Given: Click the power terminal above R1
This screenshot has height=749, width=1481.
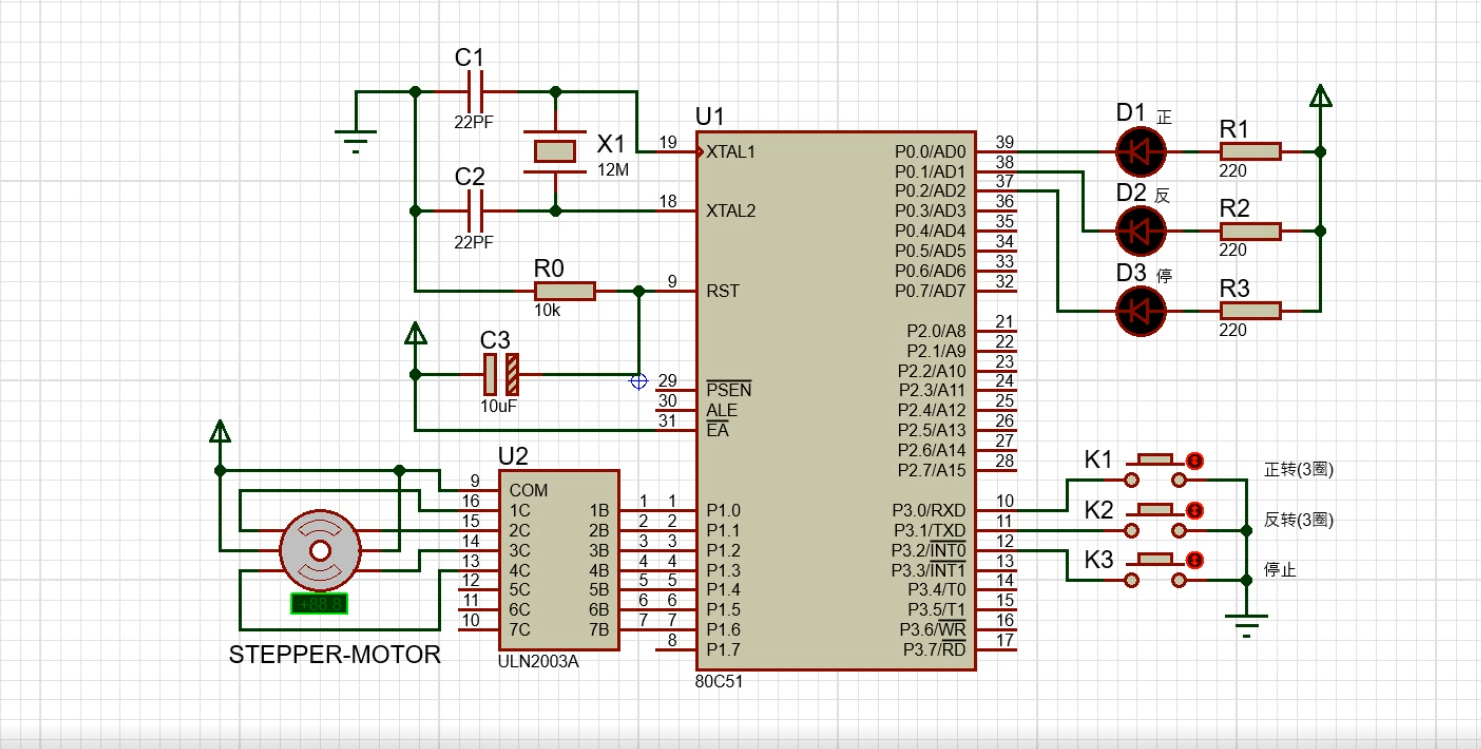Looking at the screenshot, I should pos(1321,96).
